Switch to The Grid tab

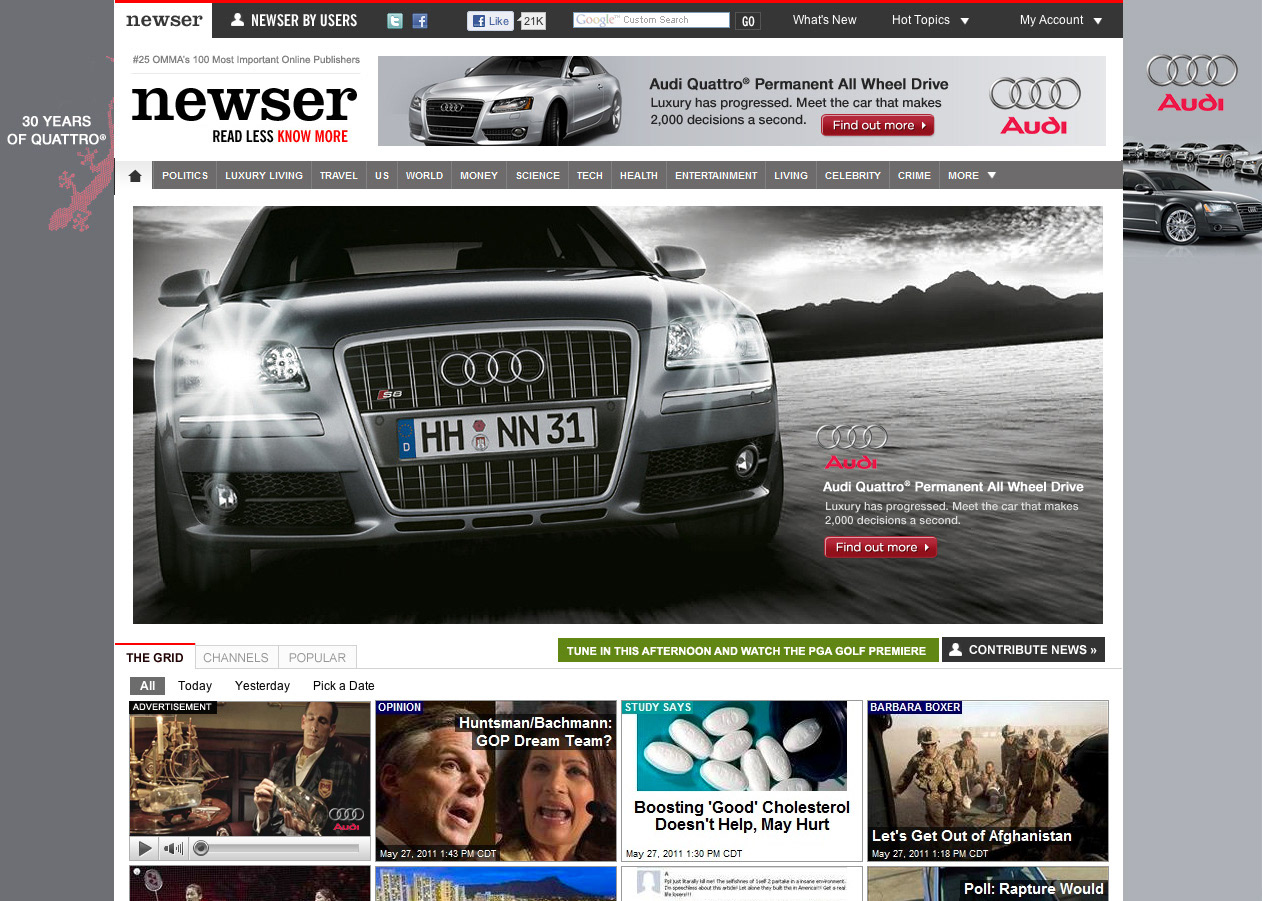point(155,657)
